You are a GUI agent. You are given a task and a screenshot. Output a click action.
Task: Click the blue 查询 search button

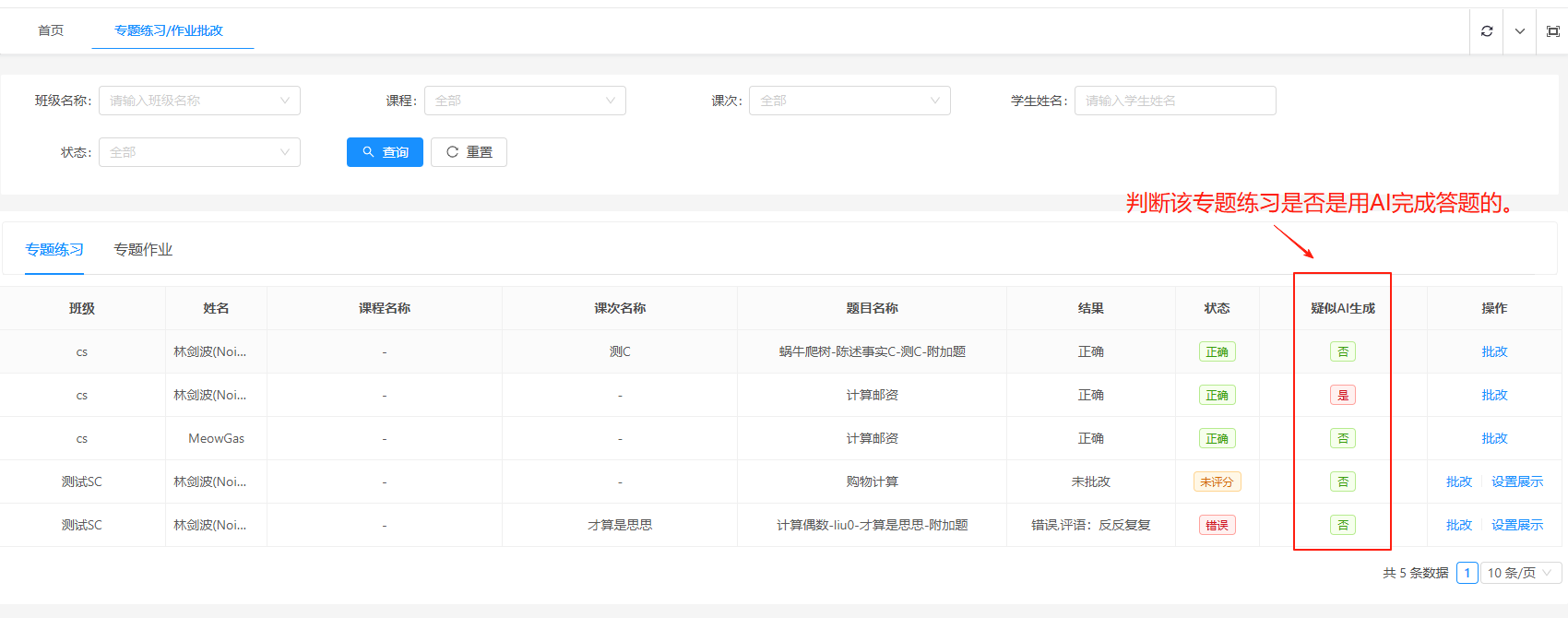tap(385, 152)
